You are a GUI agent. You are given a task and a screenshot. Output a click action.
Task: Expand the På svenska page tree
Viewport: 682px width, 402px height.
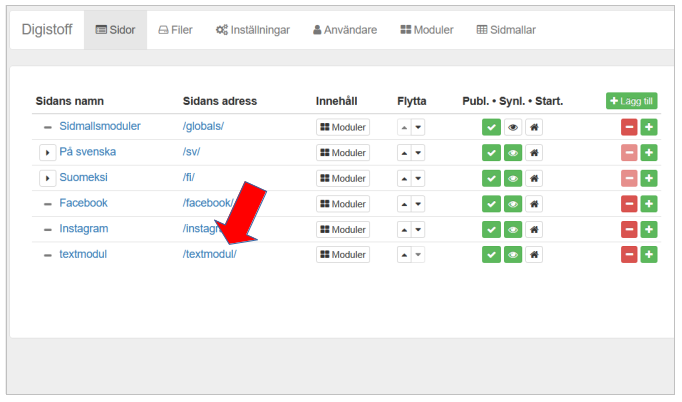point(47,153)
